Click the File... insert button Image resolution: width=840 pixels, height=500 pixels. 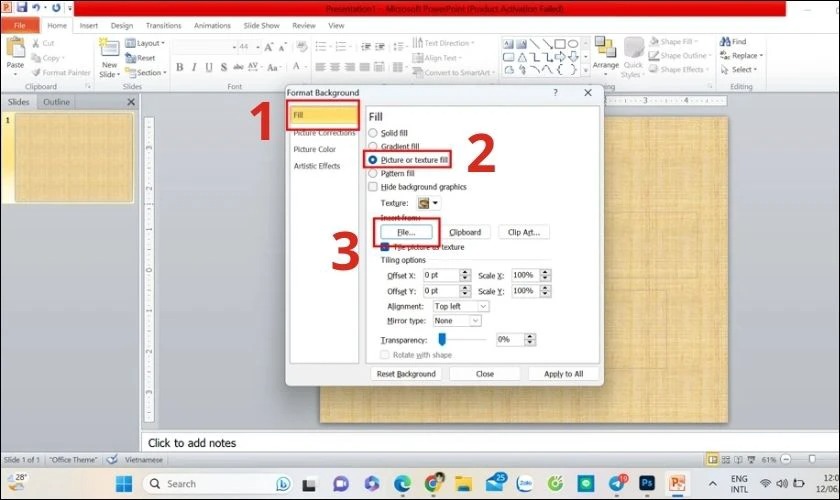tap(406, 232)
